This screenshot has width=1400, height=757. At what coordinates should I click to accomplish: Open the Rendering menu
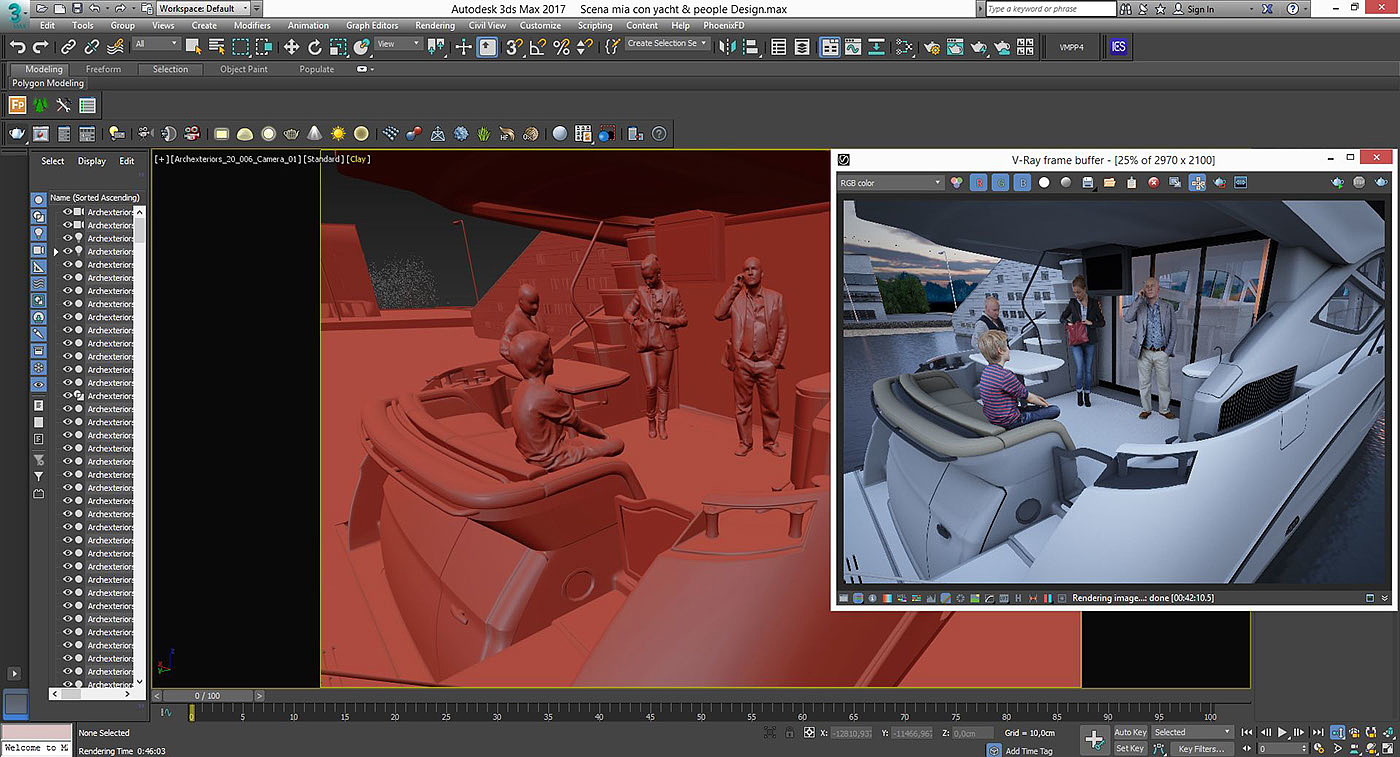pos(434,25)
